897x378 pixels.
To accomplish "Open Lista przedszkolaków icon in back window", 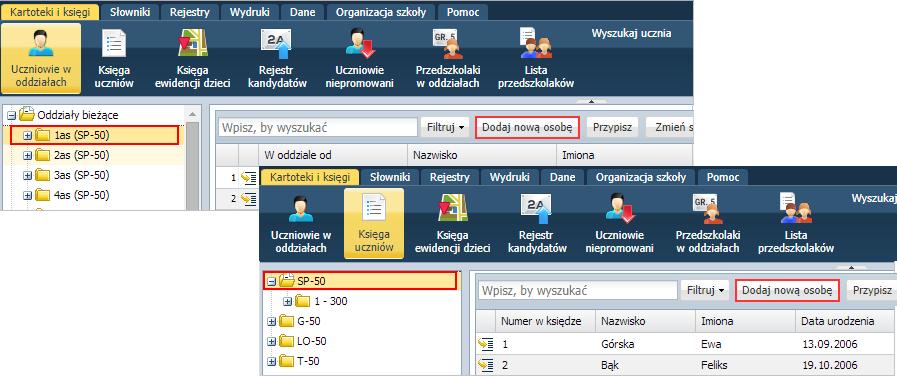I will pos(536,58).
